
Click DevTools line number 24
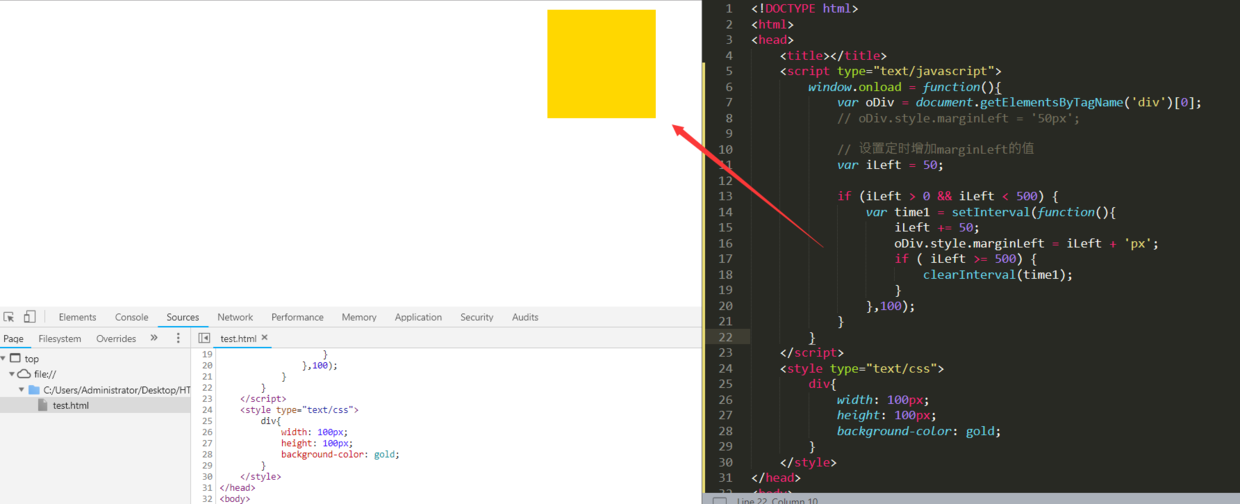(207, 410)
